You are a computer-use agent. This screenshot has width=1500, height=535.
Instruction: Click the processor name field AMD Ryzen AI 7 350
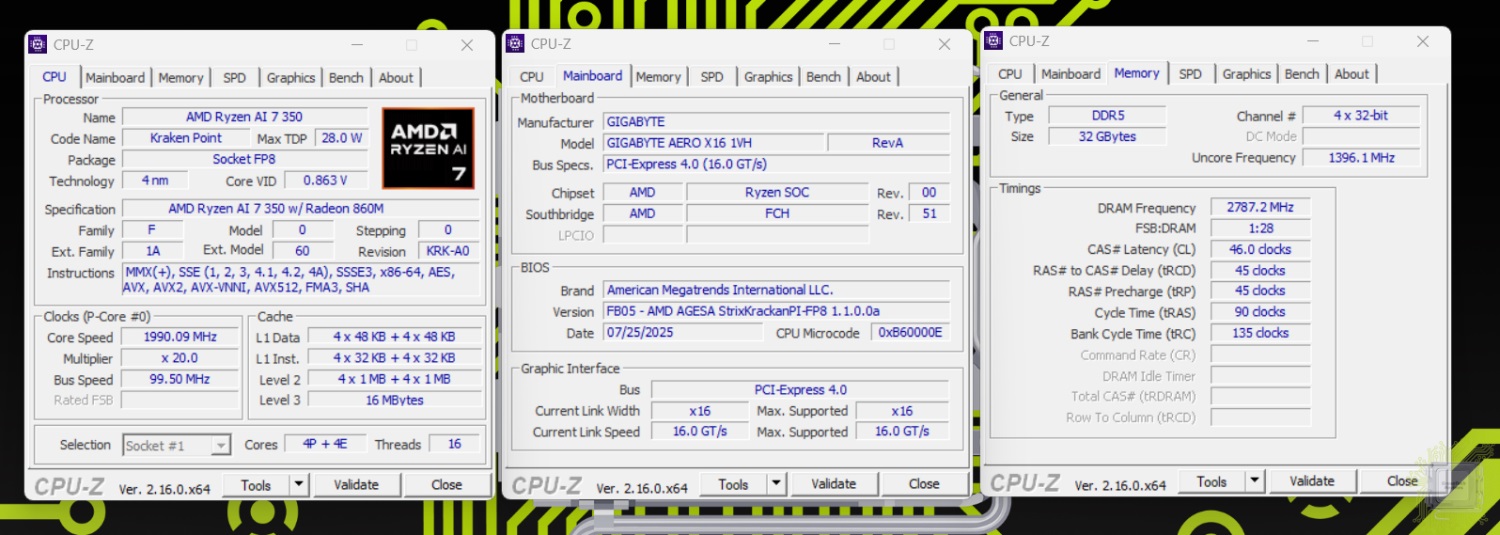[x=246, y=117]
